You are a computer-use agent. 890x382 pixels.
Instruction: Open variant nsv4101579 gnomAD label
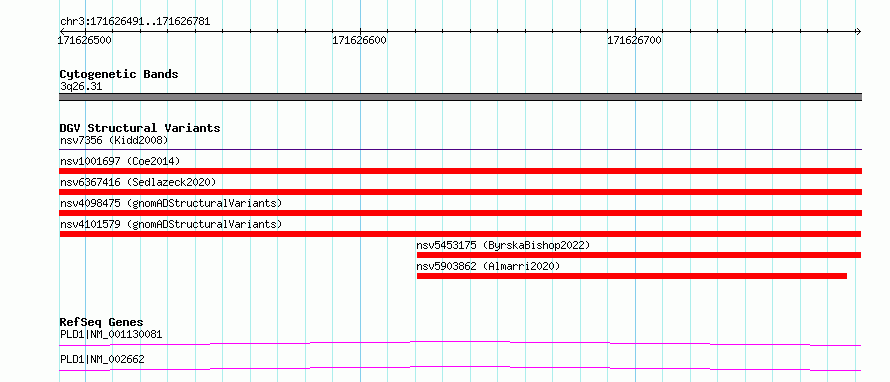[171, 224]
